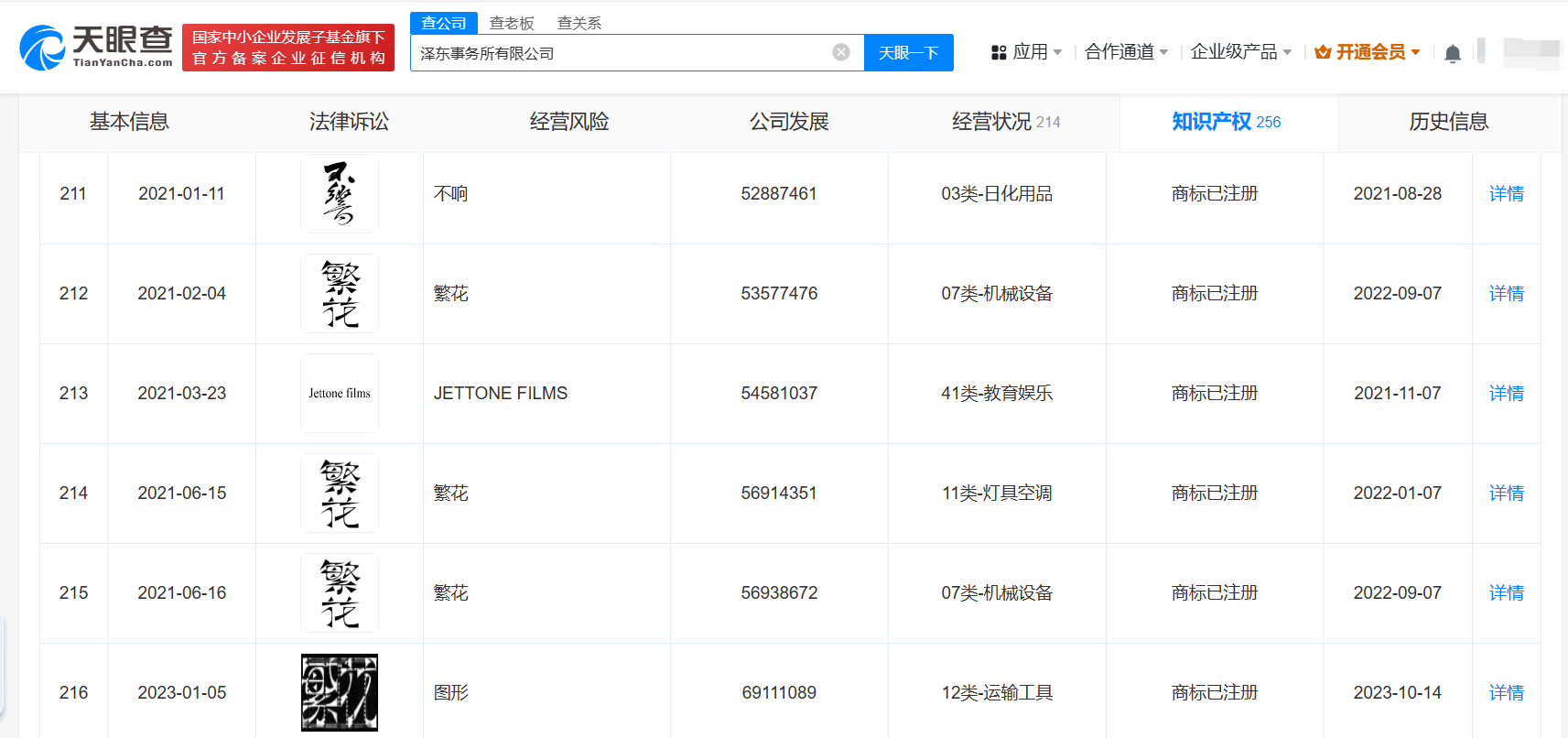Open the 开通会员 membership menu
This screenshot has width=1568, height=738.
(x=1368, y=52)
